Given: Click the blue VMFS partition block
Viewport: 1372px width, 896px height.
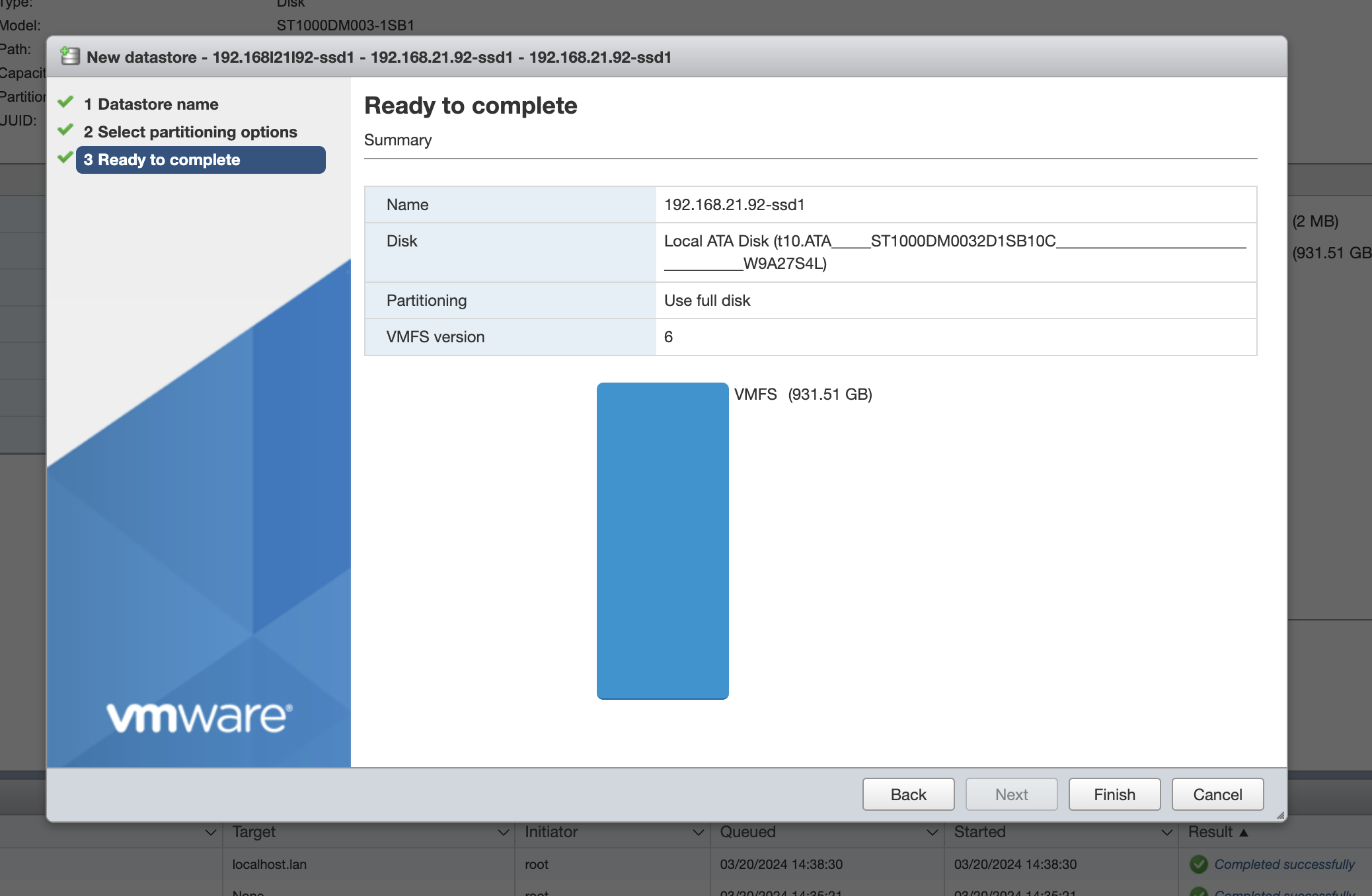Looking at the screenshot, I should (x=662, y=541).
